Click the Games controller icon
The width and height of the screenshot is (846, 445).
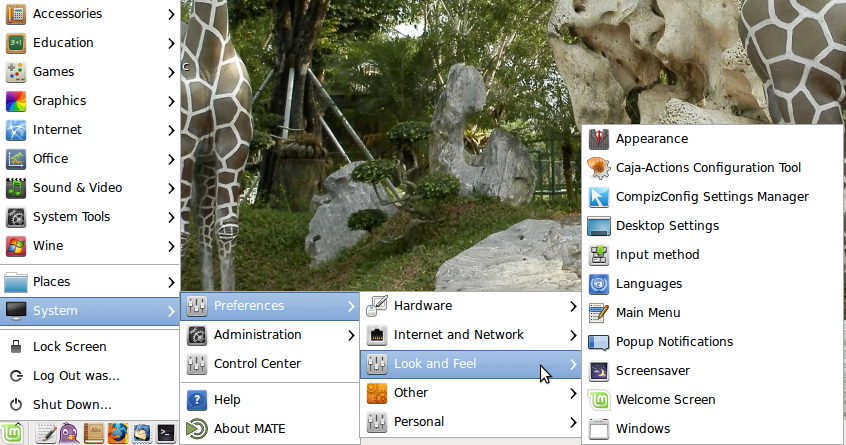coord(16,72)
